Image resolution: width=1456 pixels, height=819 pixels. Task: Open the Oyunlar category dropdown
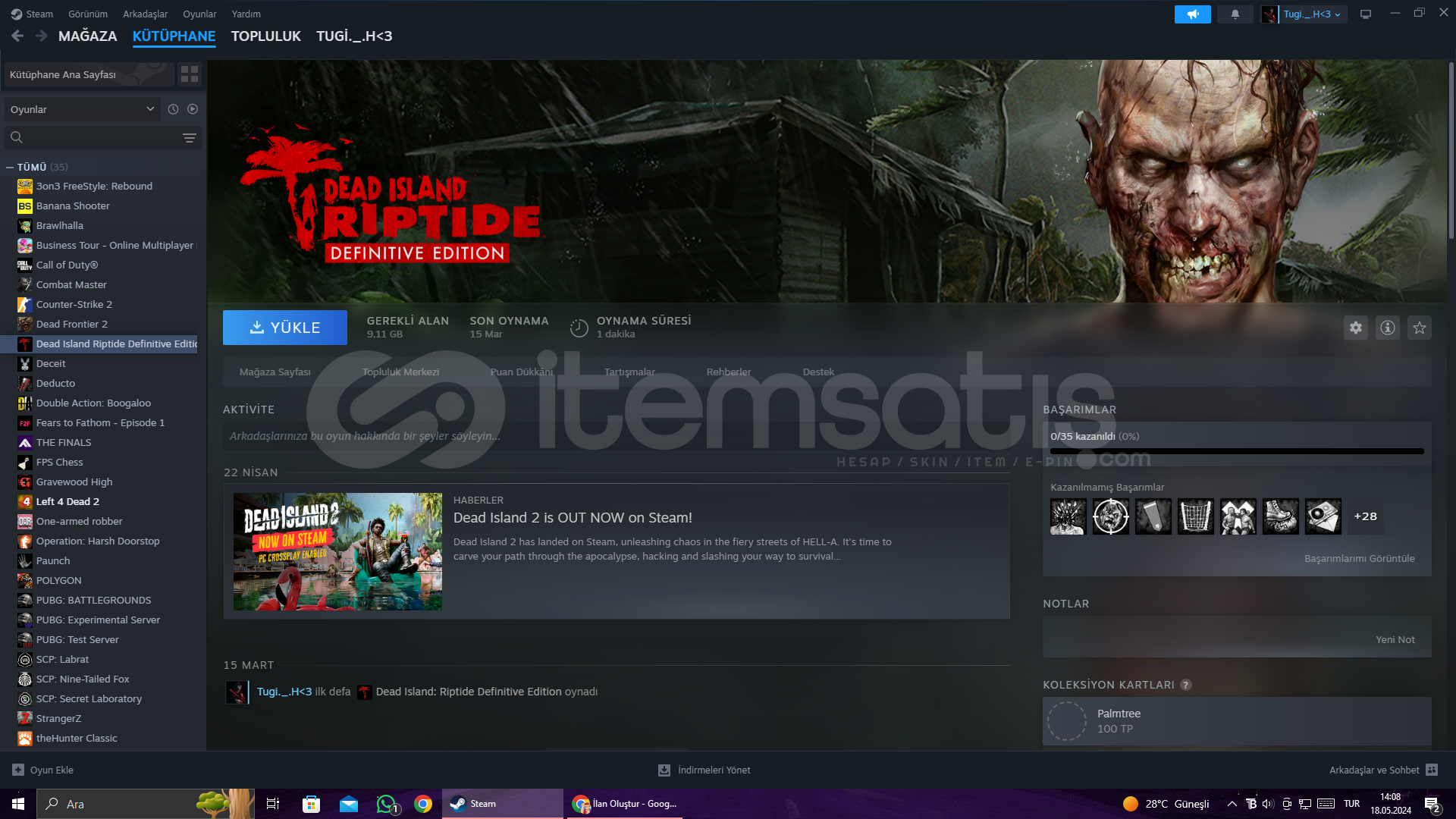82,109
